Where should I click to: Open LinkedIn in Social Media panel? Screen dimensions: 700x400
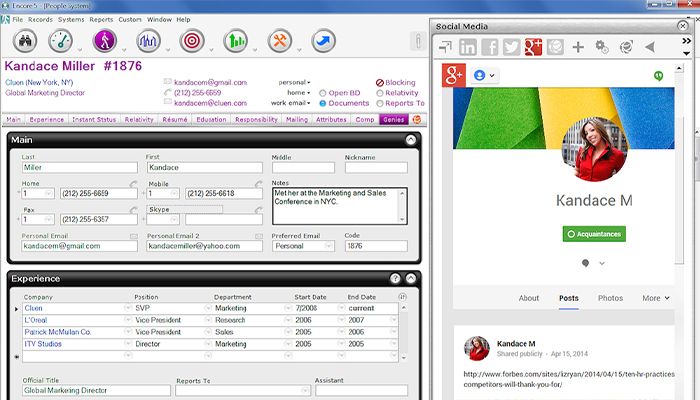467,47
